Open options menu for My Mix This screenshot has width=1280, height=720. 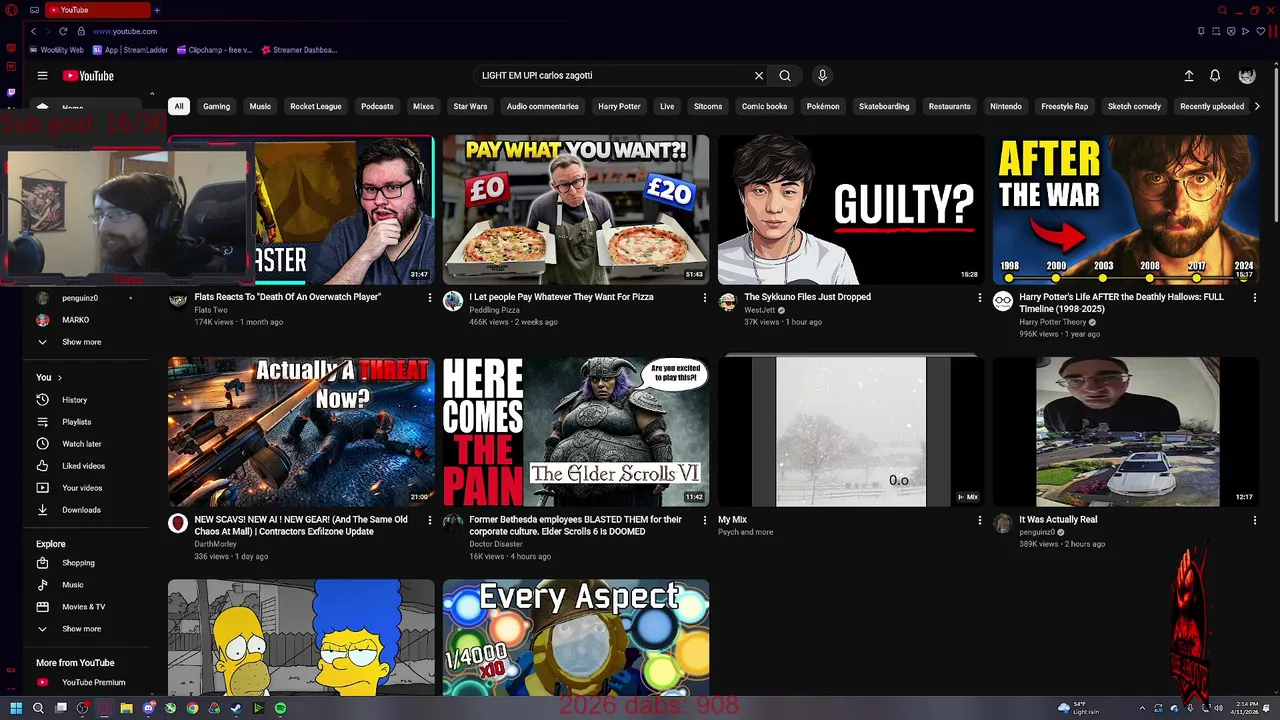click(980, 521)
